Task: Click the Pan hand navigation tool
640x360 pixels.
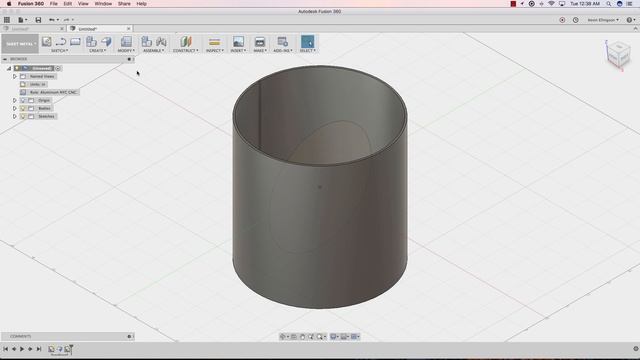Action: 302,336
